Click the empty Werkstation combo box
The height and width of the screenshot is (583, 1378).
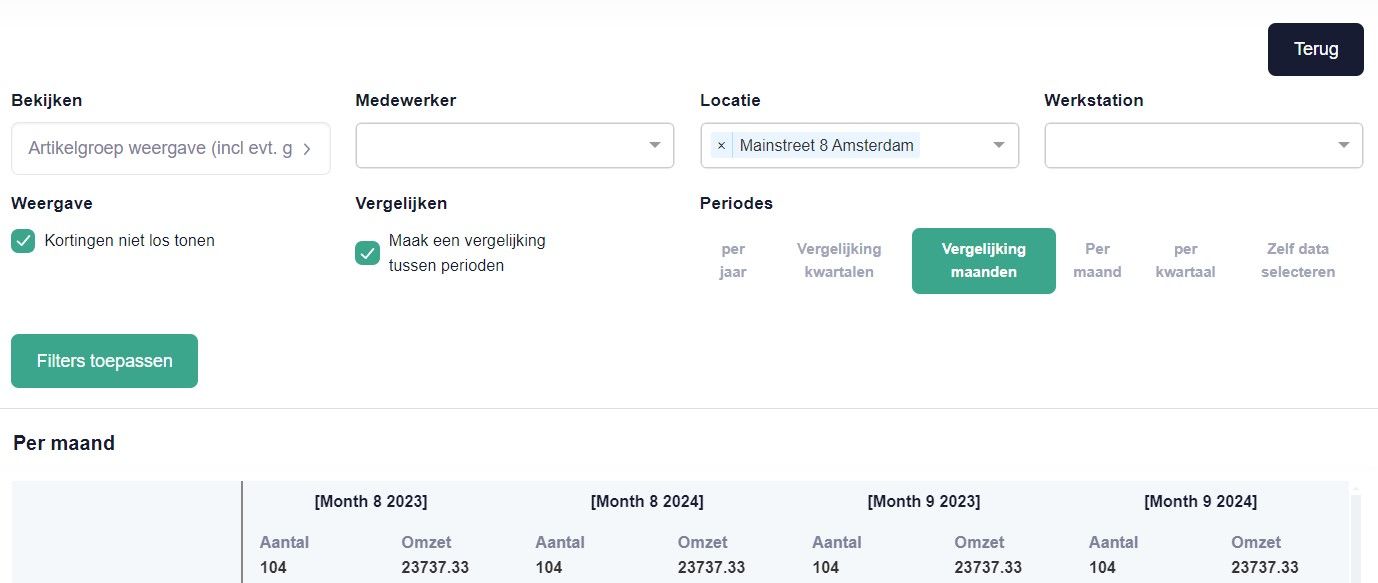tap(1190, 145)
